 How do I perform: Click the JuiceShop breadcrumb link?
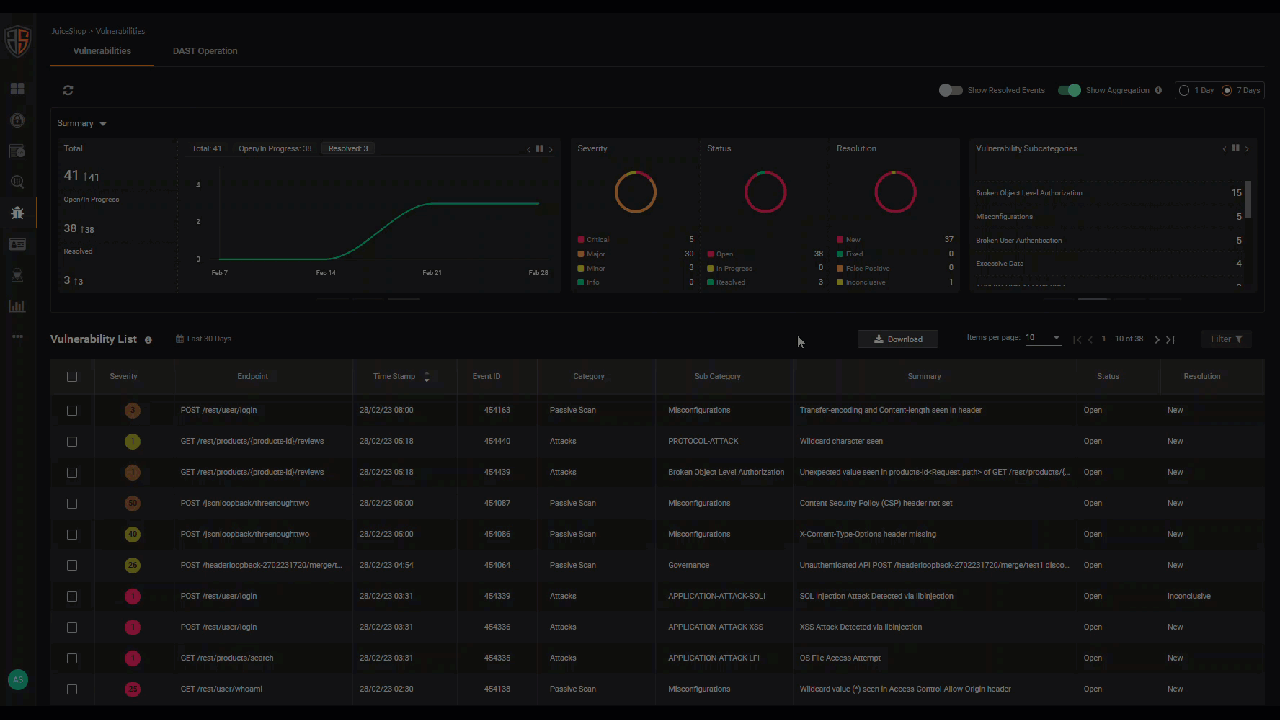68,31
